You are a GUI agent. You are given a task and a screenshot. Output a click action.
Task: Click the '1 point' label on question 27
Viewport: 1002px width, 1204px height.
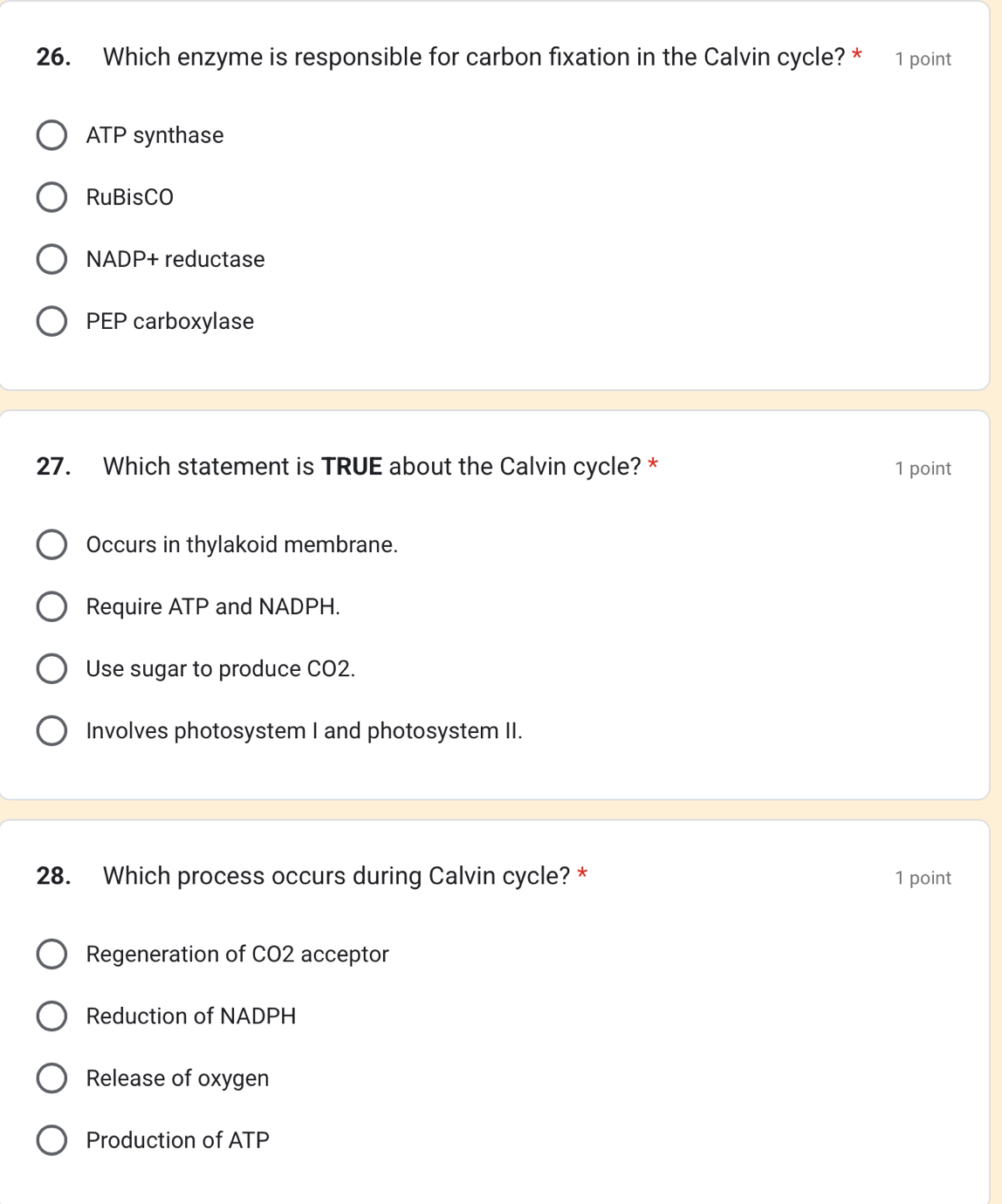pos(923,468)
